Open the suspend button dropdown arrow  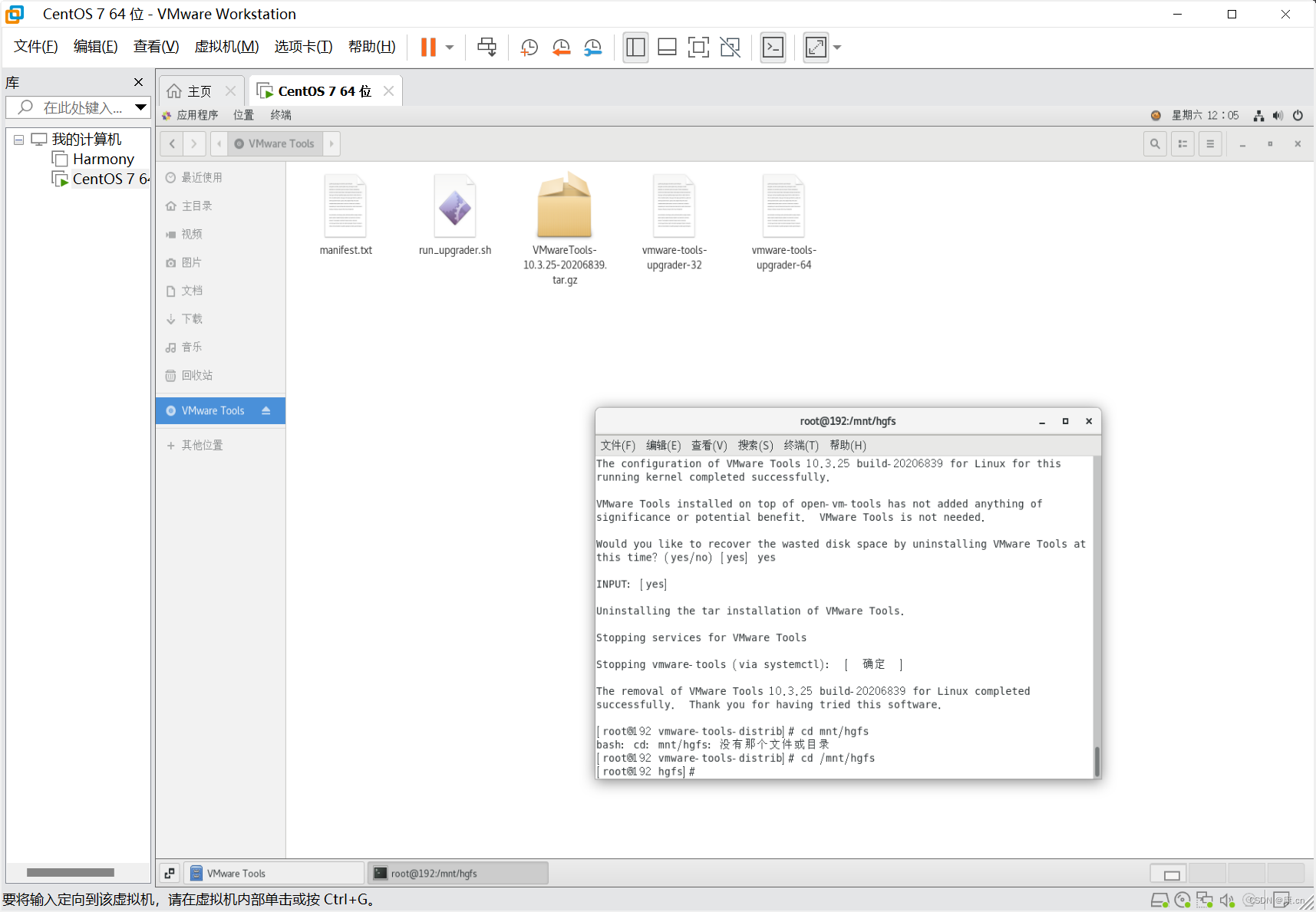(x=450, y=47)
